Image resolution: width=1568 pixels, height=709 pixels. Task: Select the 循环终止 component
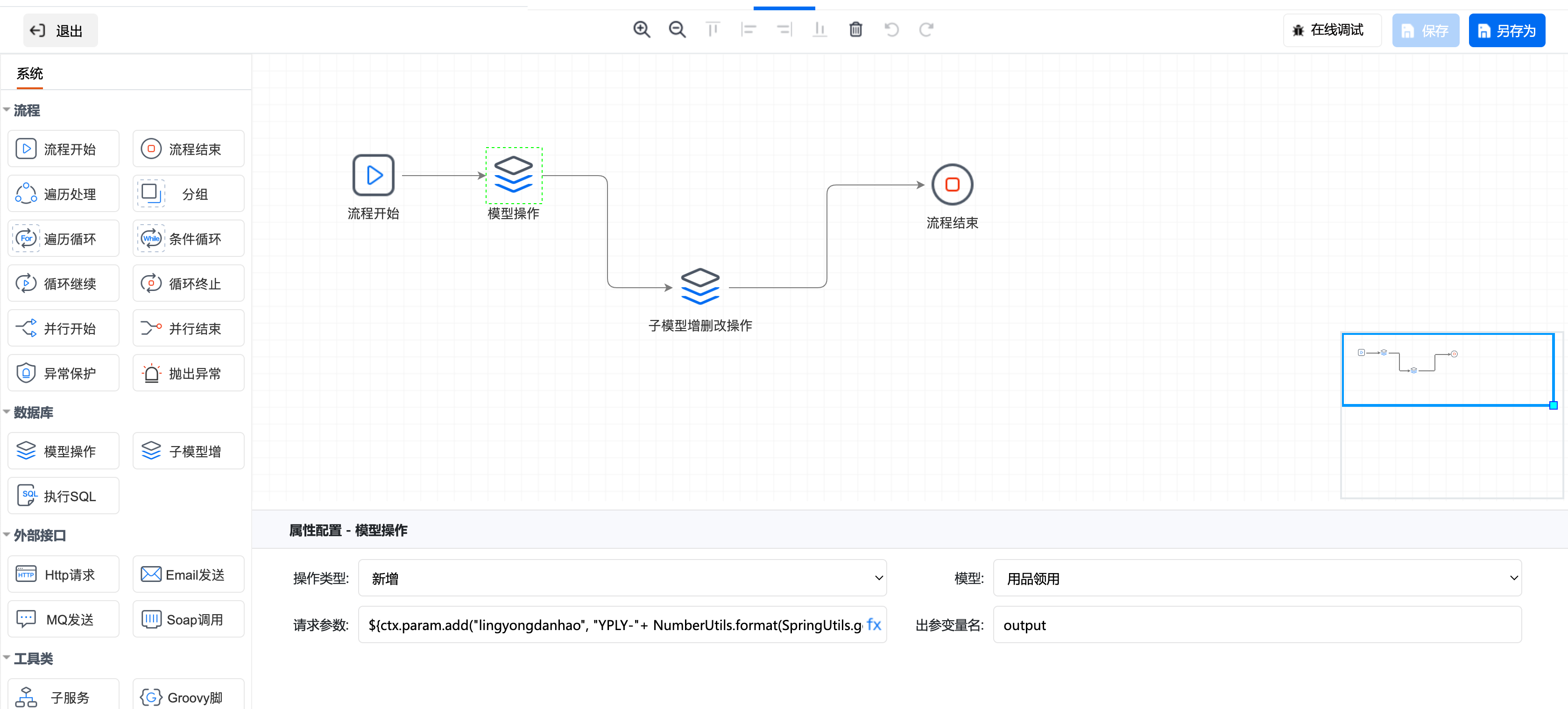tap(188, 283)
